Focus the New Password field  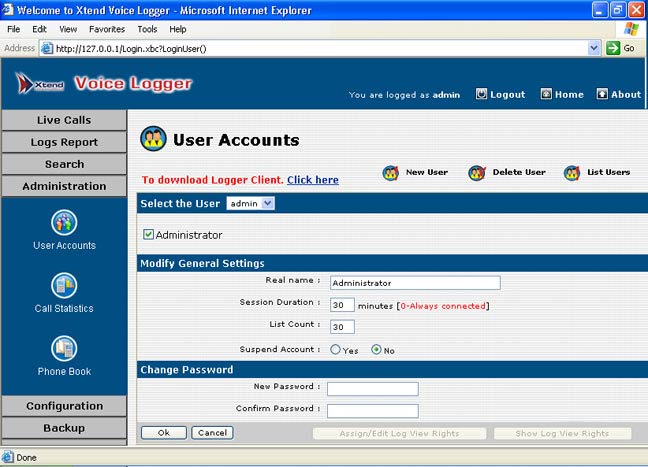click(x=373, y=389)
